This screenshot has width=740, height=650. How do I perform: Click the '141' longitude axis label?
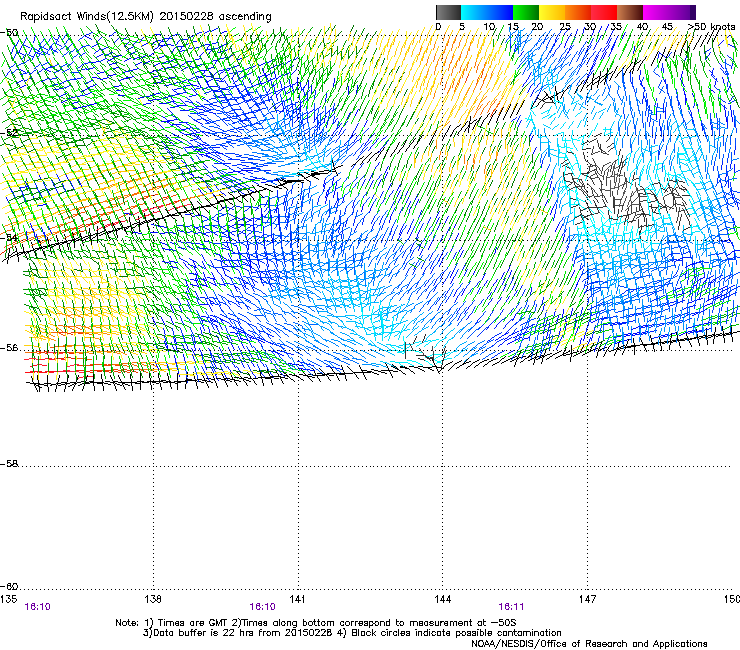pyautogui.click(x=297, y=599)
